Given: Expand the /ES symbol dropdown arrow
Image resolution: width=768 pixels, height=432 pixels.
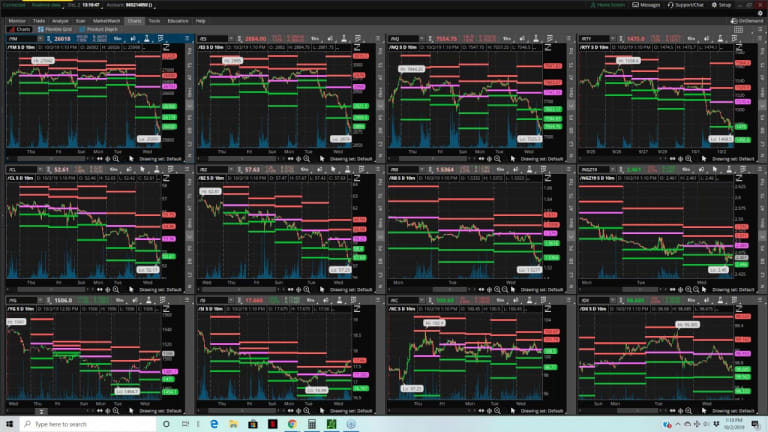Looking at the screenshot, I should click(231, 39).
